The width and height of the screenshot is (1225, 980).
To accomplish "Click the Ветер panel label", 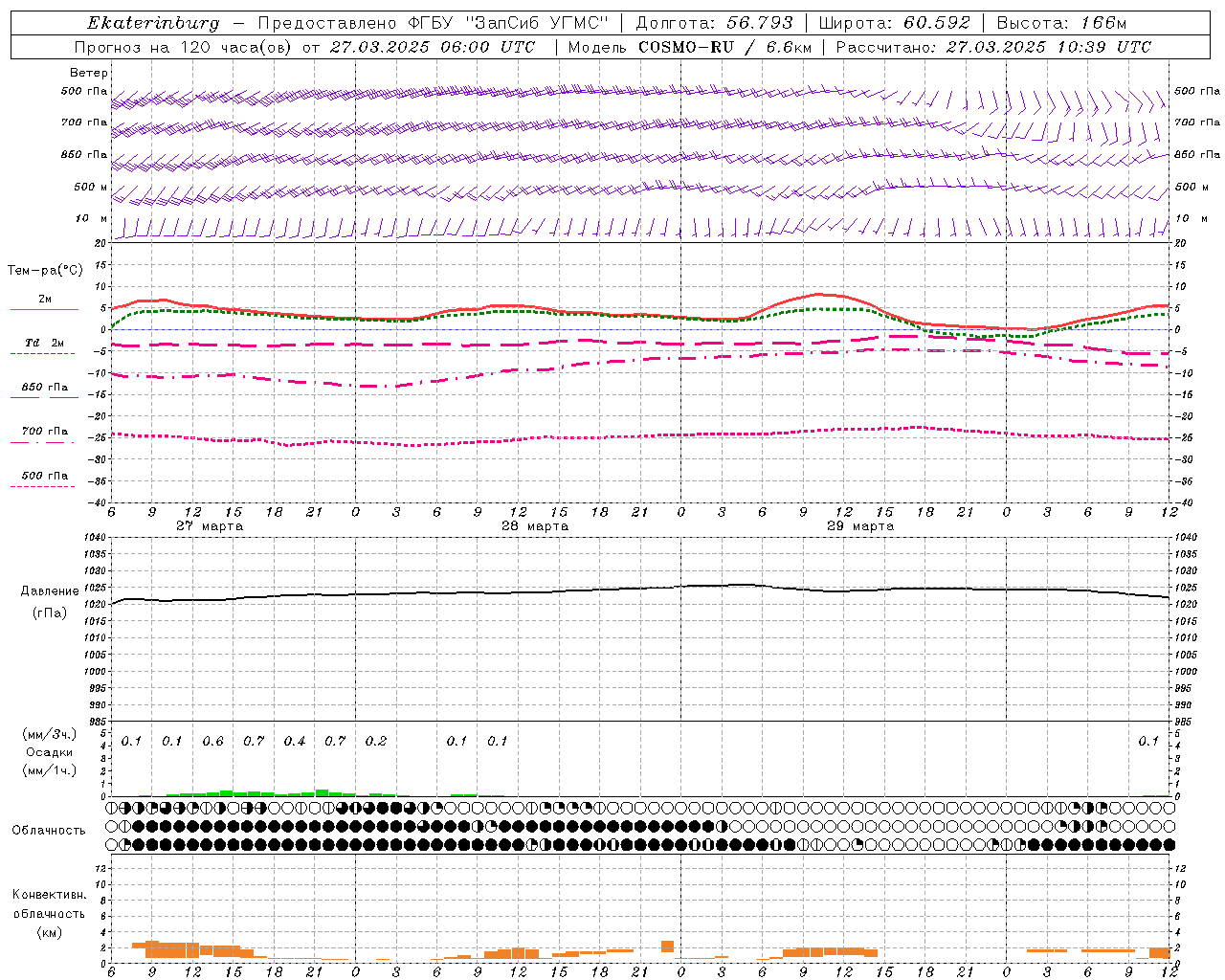I will [89, 73].
